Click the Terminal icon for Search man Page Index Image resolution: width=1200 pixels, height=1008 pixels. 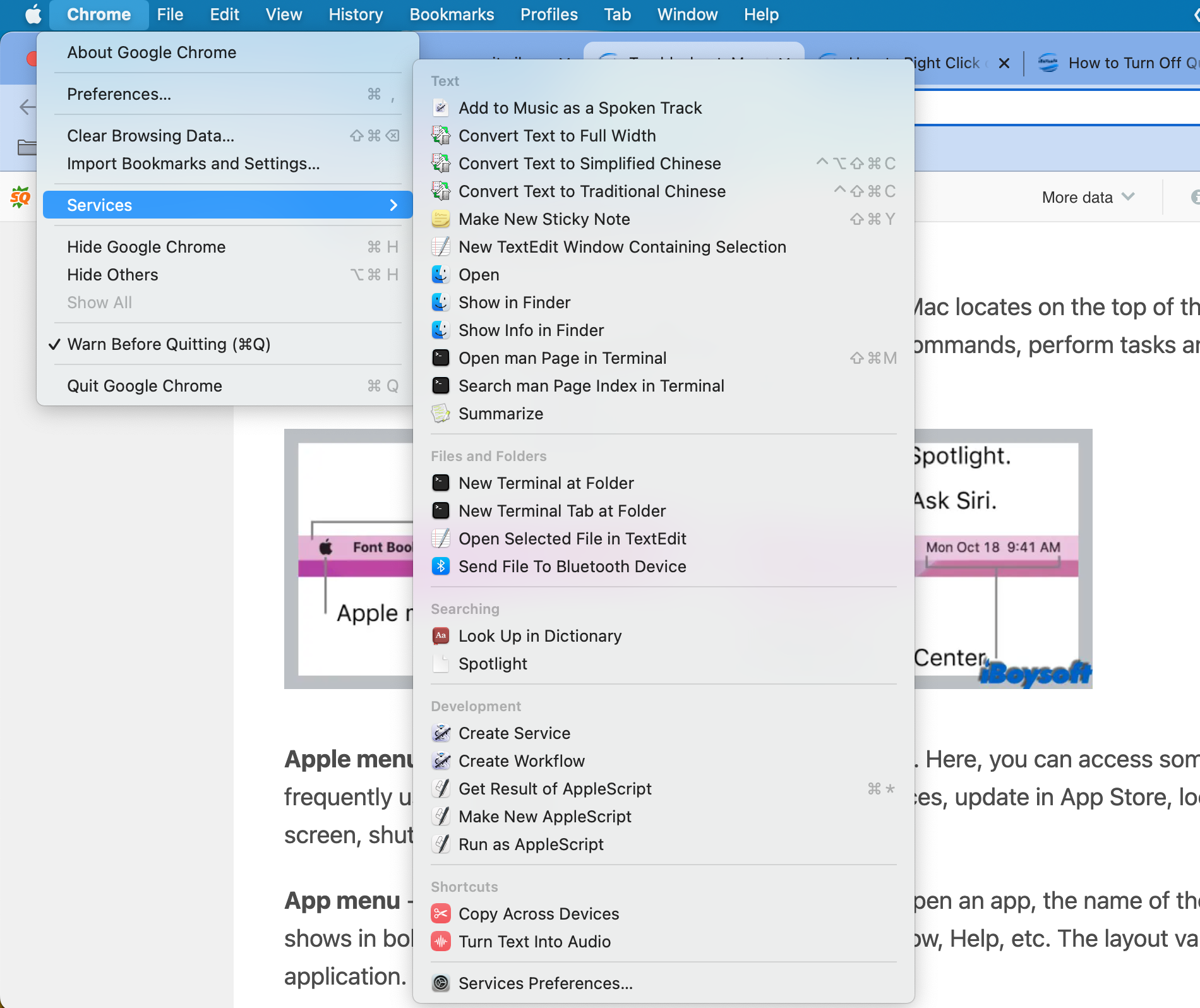point(440,386)
